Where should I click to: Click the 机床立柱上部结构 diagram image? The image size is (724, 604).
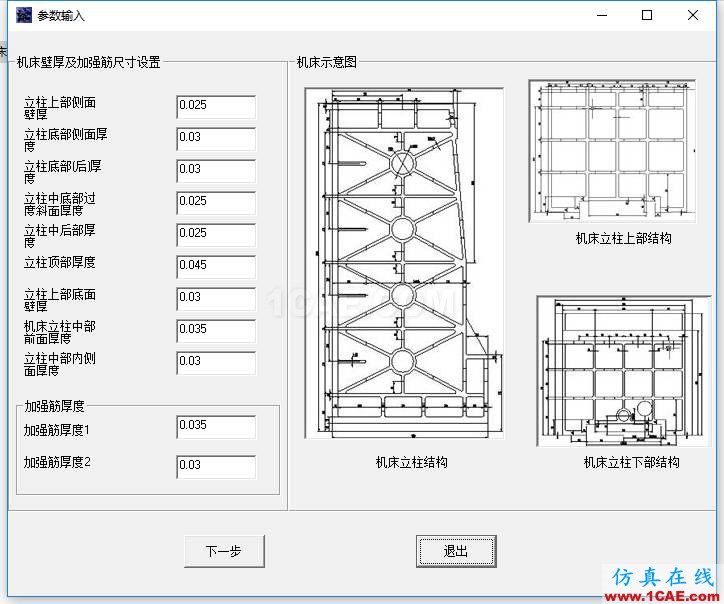613,151
